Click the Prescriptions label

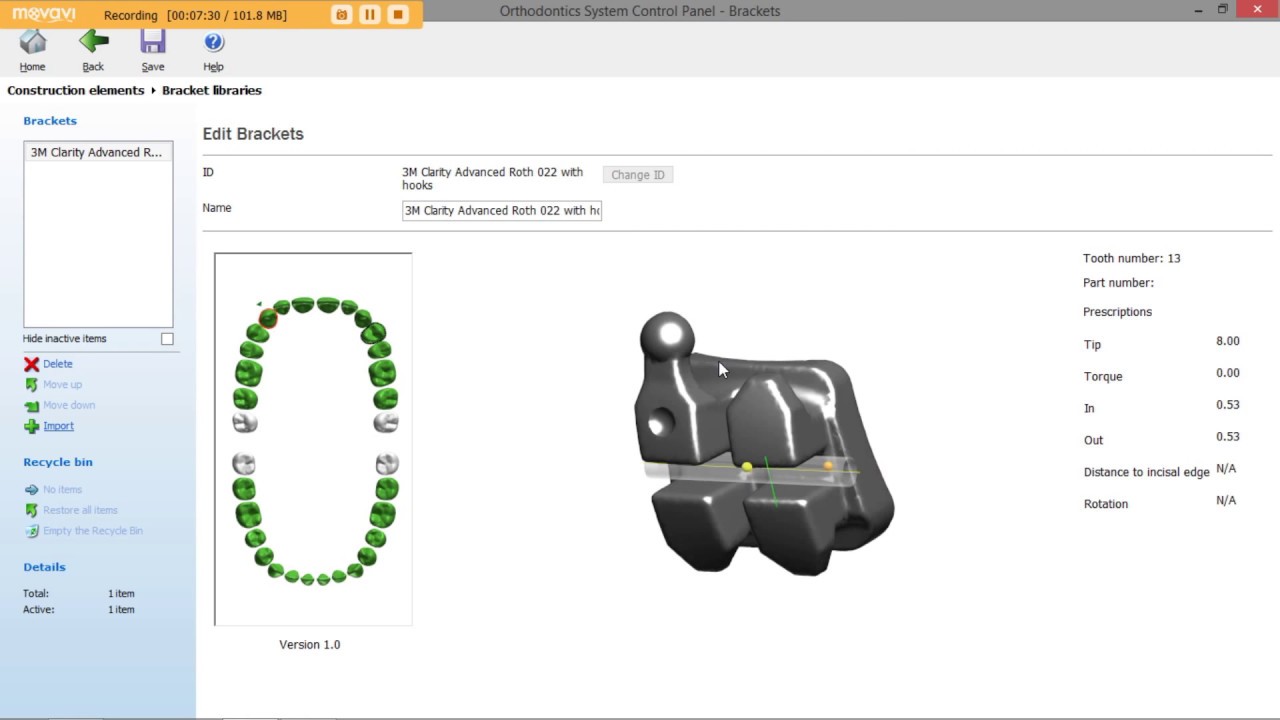coord(1118,312)
